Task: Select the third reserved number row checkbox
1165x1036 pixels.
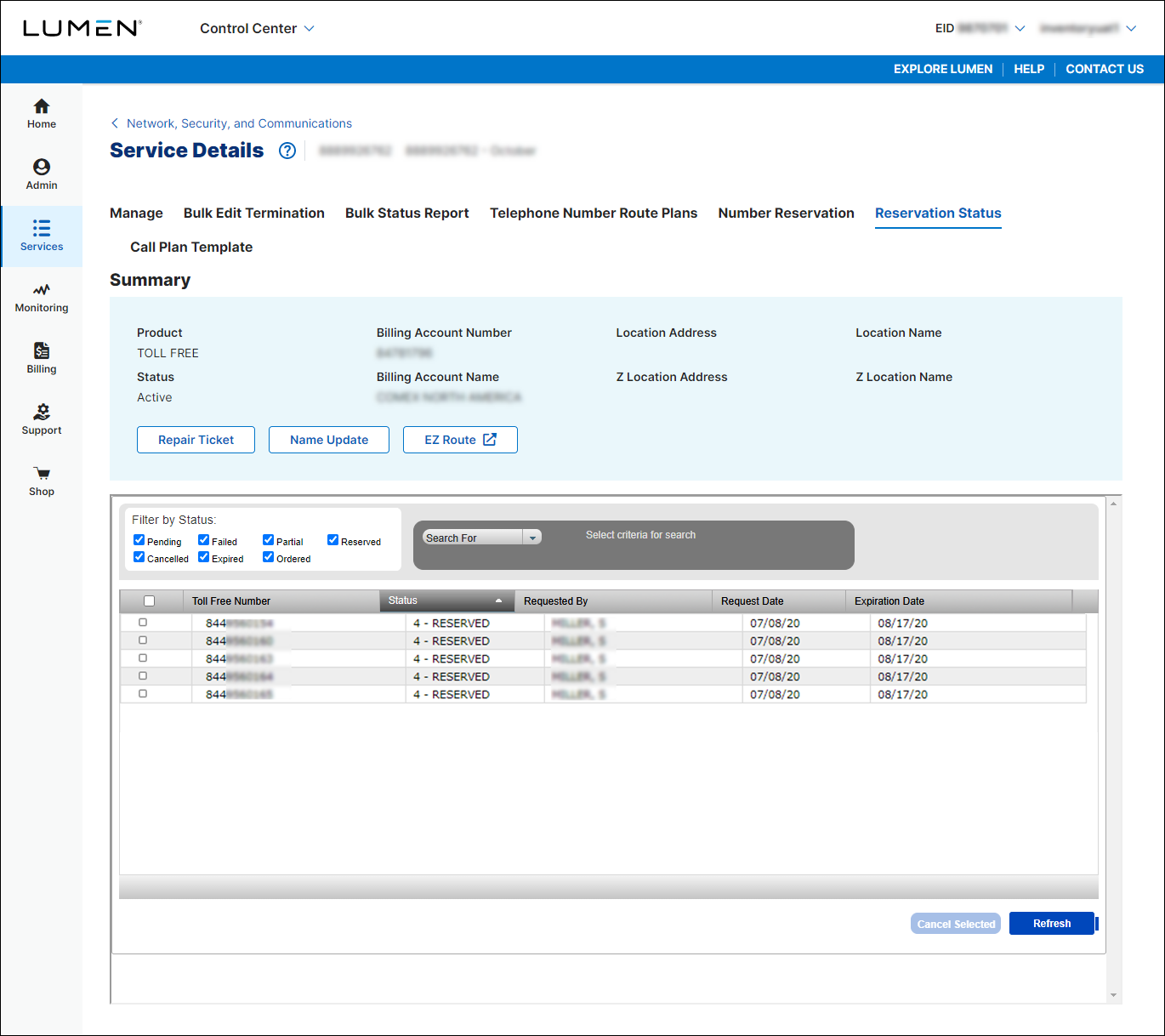Action: pos(143,658)
